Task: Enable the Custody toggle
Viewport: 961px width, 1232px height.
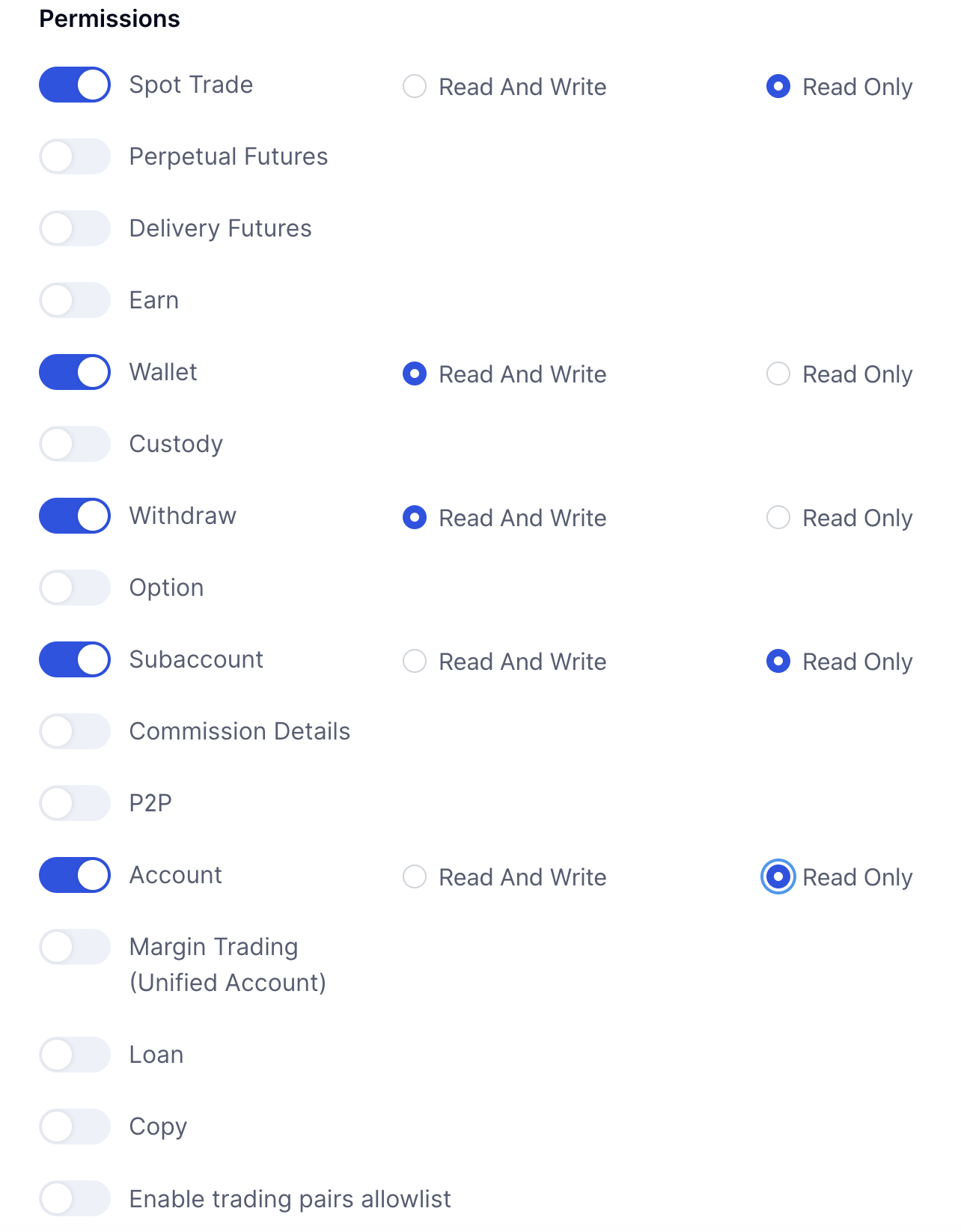Action: click(74, 444)
